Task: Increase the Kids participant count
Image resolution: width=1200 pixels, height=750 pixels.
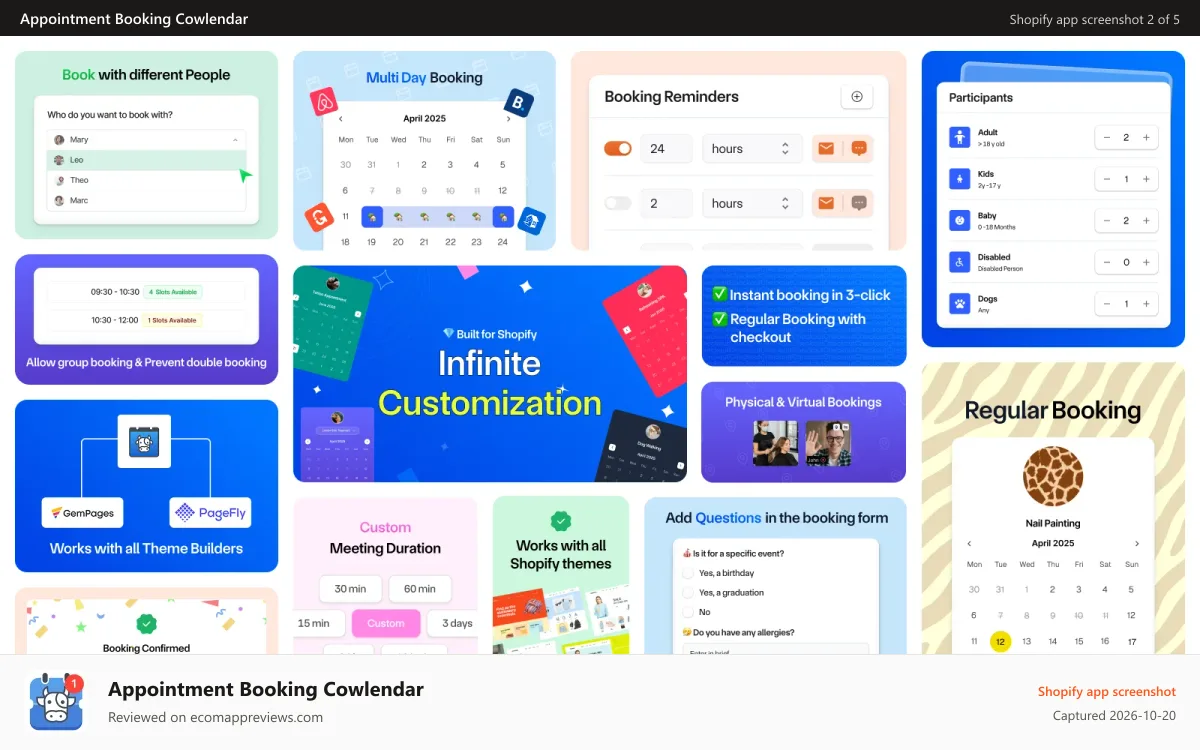Action: click(x=1146, y=179)
